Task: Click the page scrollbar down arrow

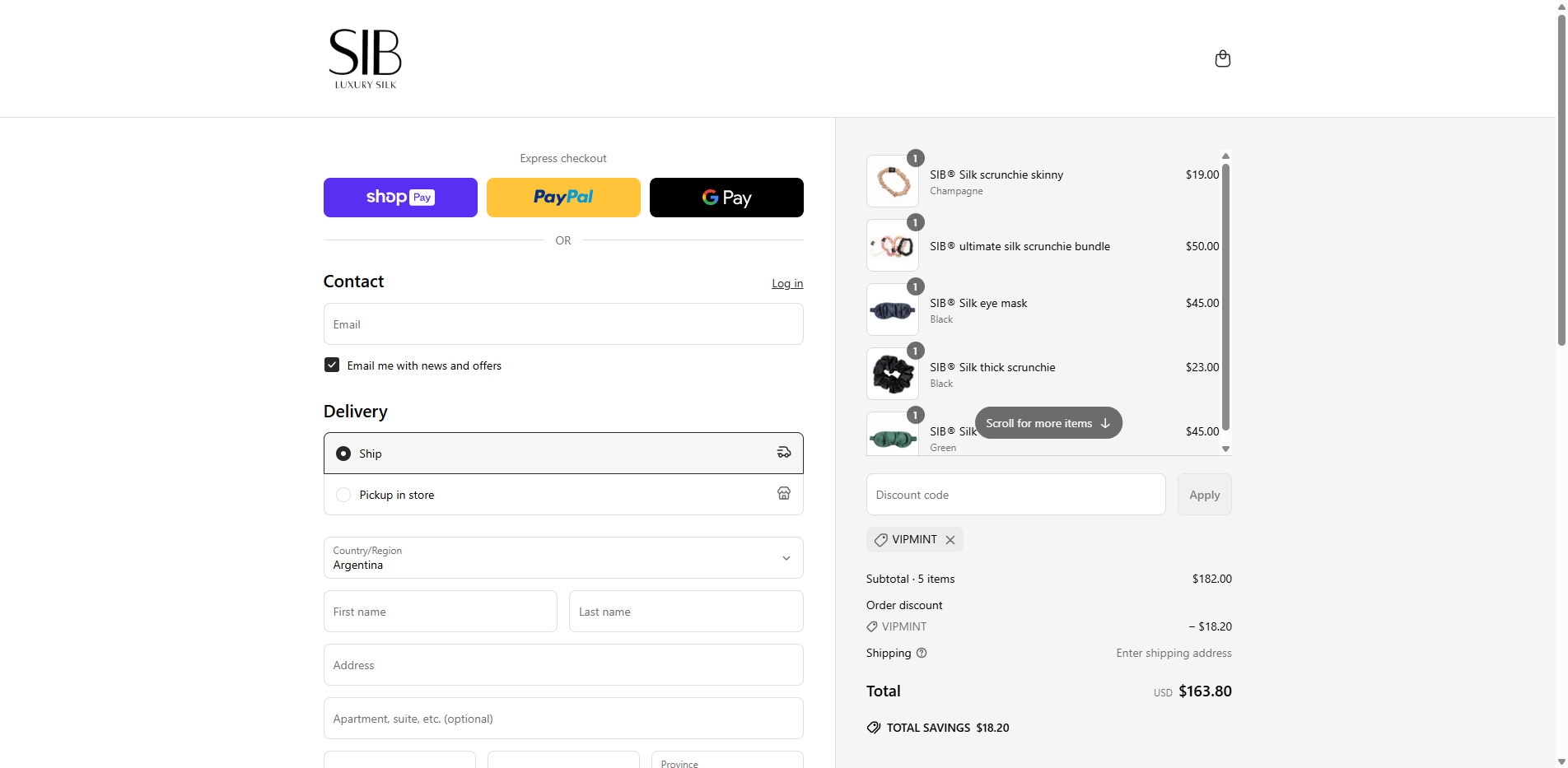Action: 1561,762
